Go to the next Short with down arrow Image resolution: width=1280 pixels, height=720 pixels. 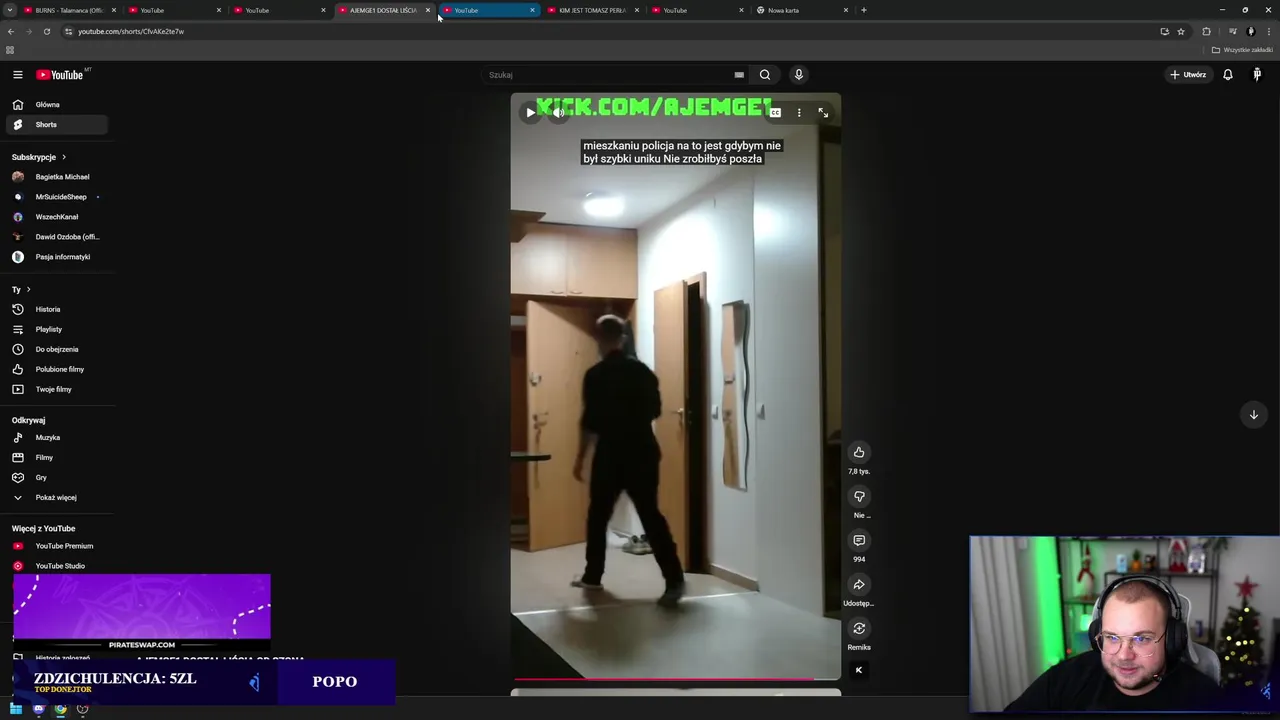(1253, 415)
